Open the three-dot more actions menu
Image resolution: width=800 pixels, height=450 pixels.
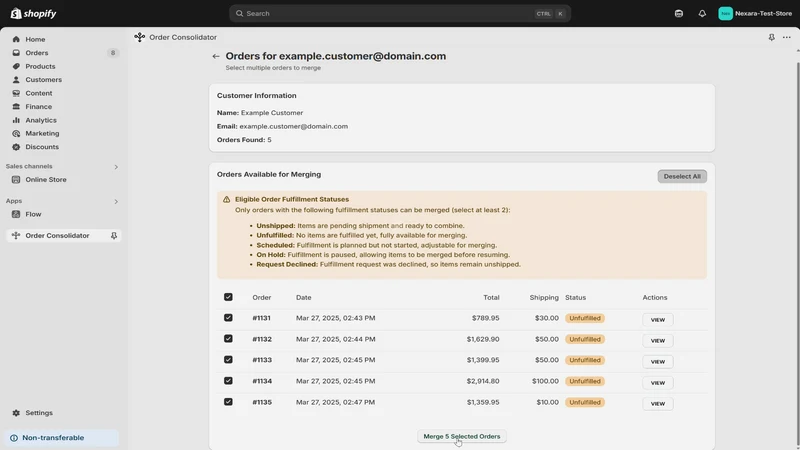(787, 37)
